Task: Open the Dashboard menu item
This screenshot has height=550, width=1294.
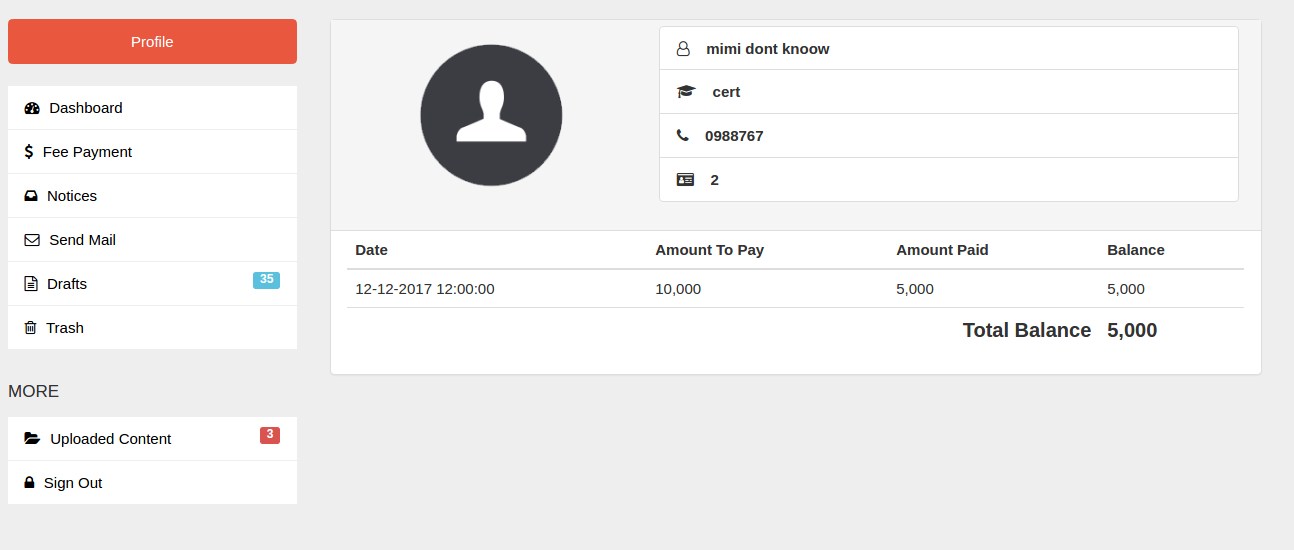Action: click(x=152, y=108)
